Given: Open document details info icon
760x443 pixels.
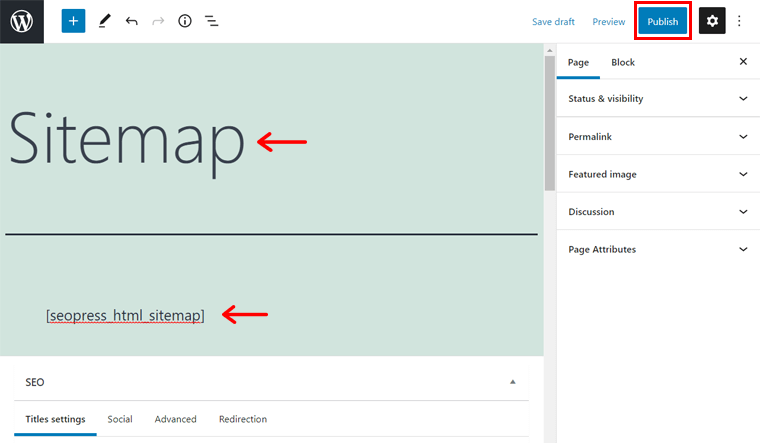Looking at the screenshot, I should [x=185, y=21].
